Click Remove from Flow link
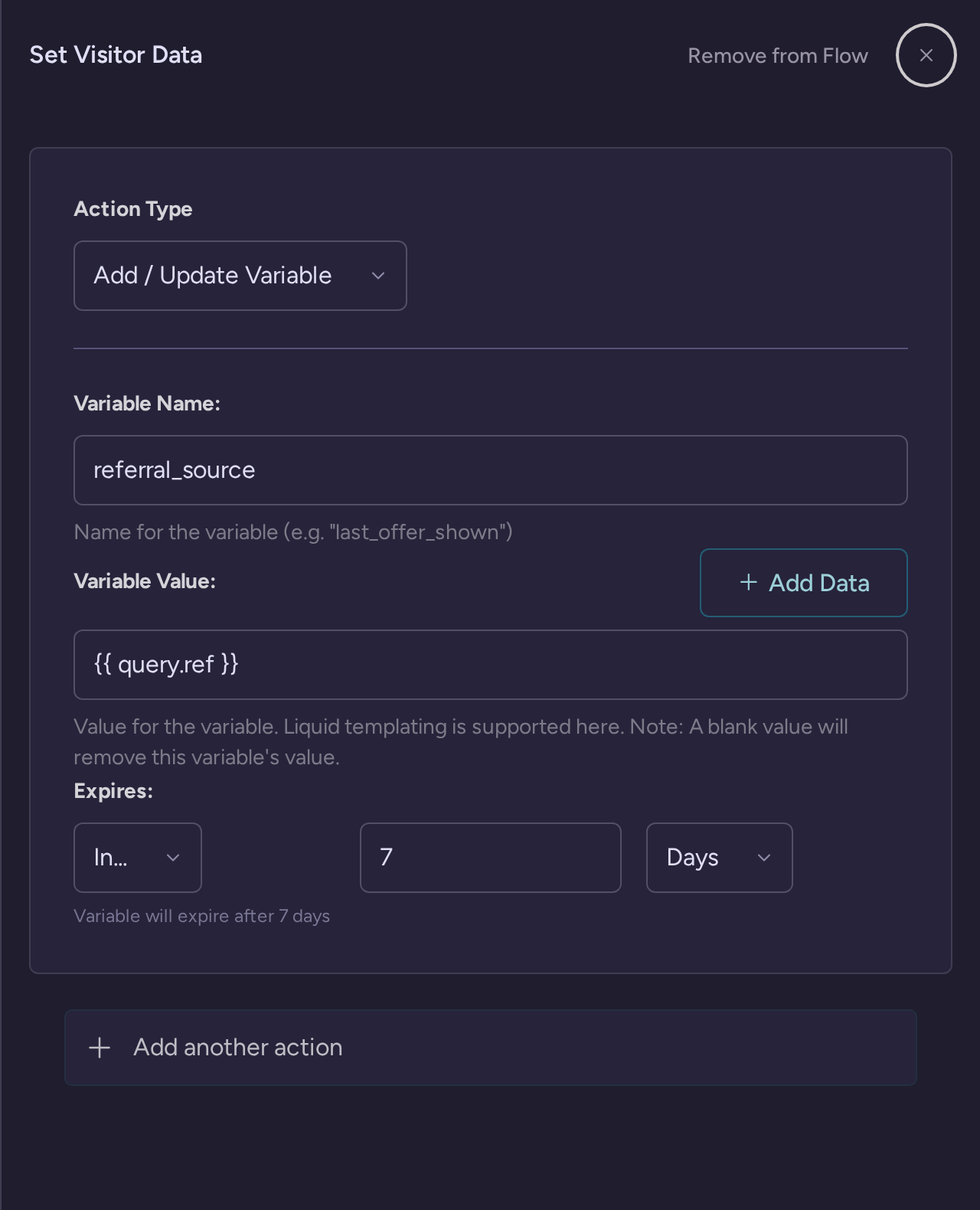980x1210 pixels. click(x=778, y=56)
